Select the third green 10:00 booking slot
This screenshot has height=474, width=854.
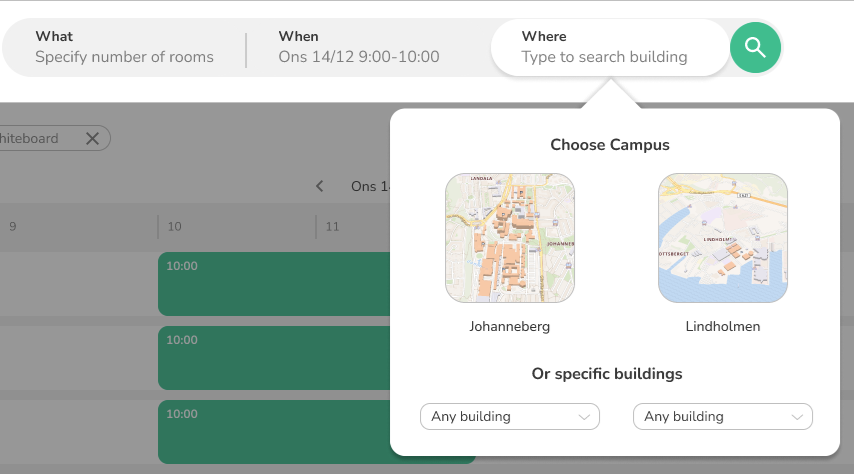coord(273,431)
